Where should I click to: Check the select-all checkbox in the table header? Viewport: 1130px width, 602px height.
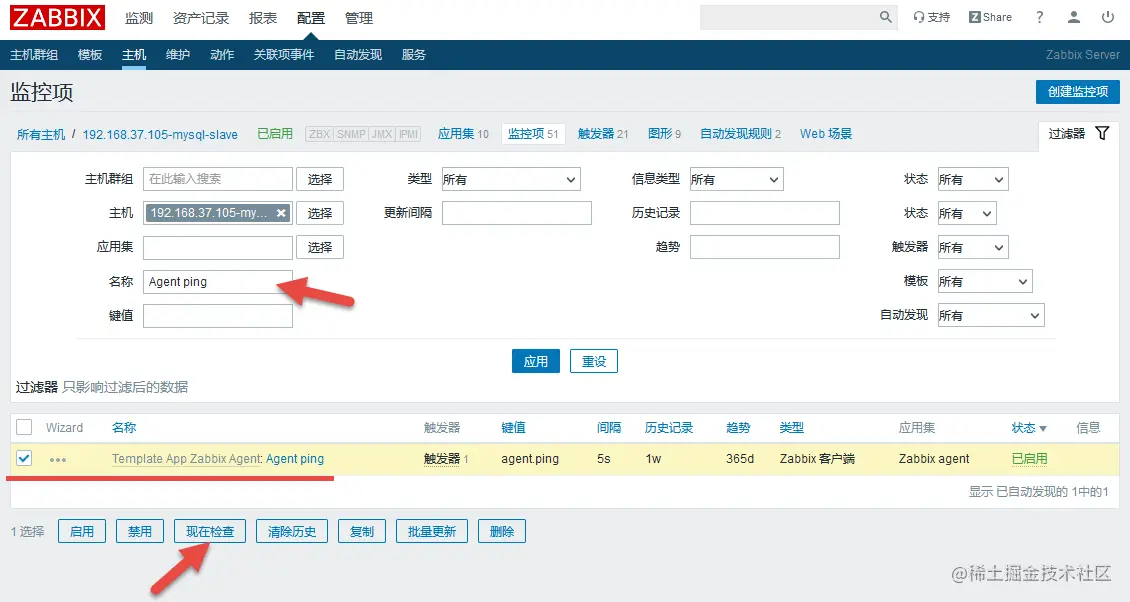point(23,427)
